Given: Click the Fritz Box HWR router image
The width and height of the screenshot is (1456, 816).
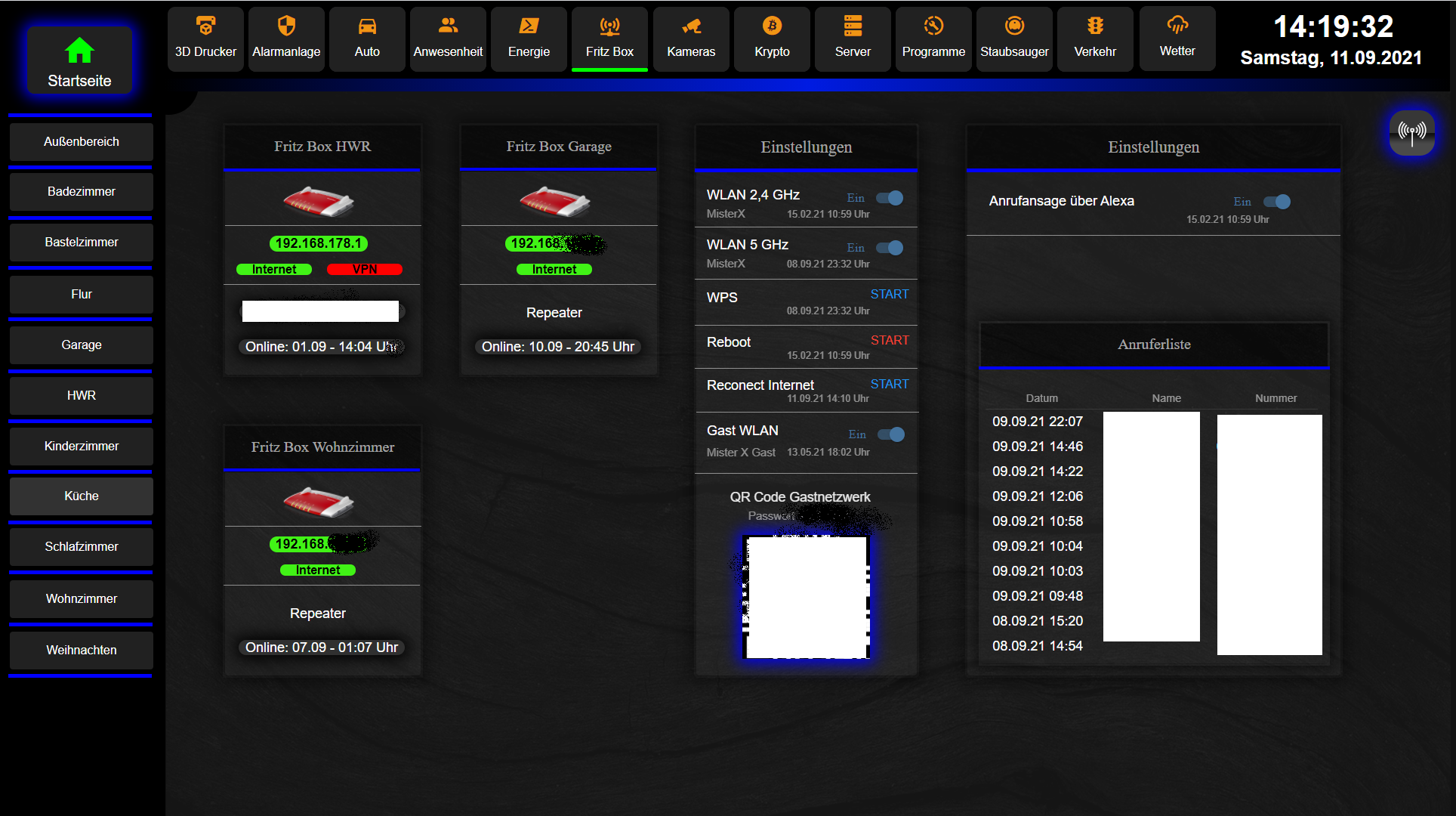Looking at the screenshot, I should [319, 201].
